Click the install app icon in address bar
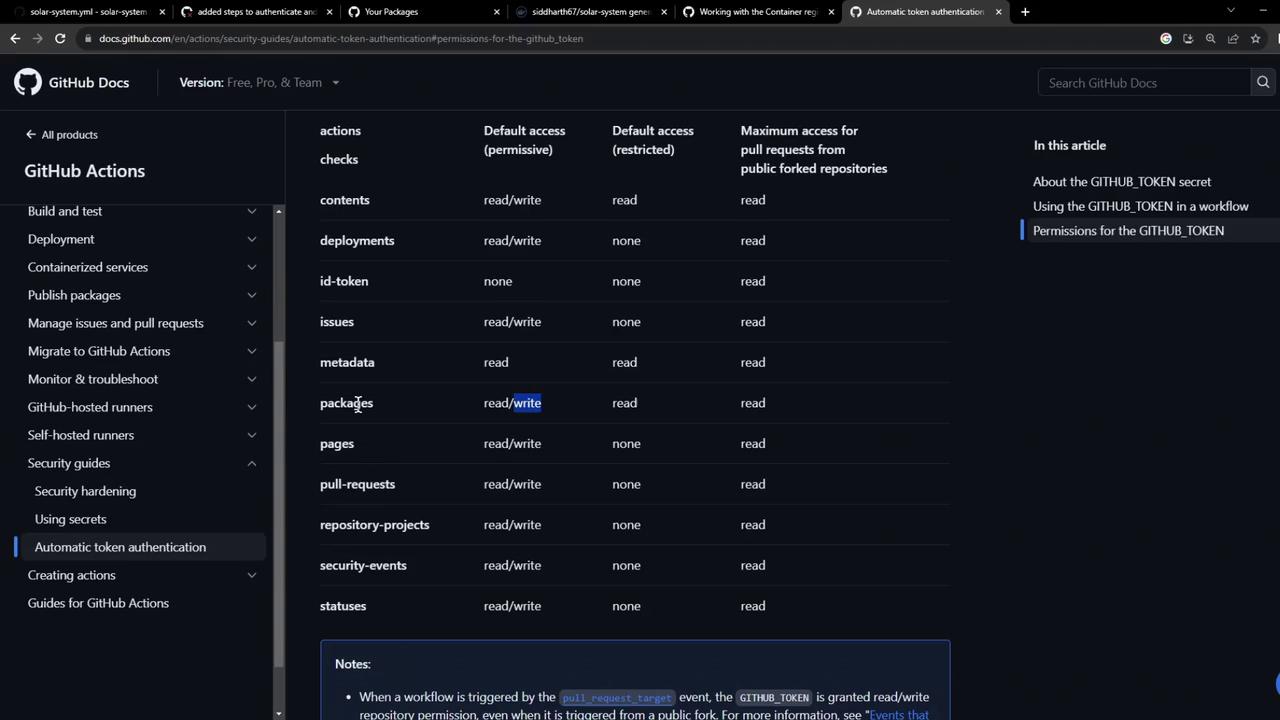This screenshot has width=1280, height=720. point(1188,38)
